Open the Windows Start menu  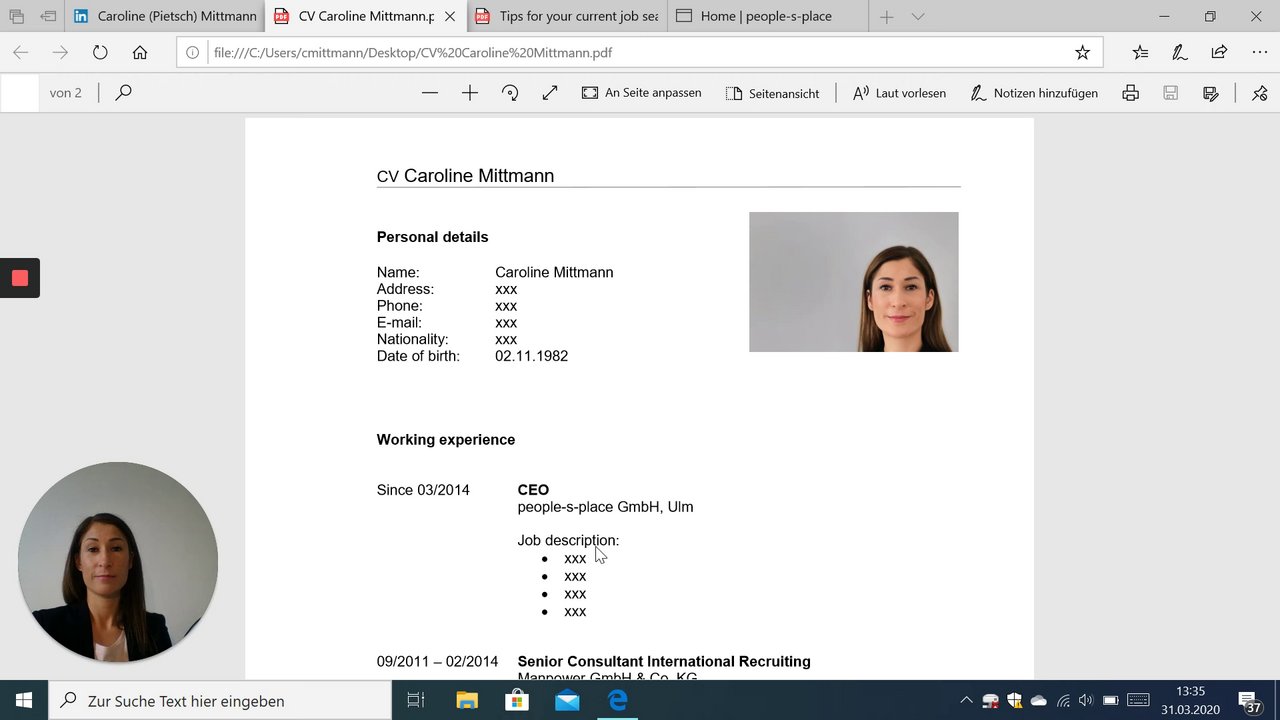point(24,701)
